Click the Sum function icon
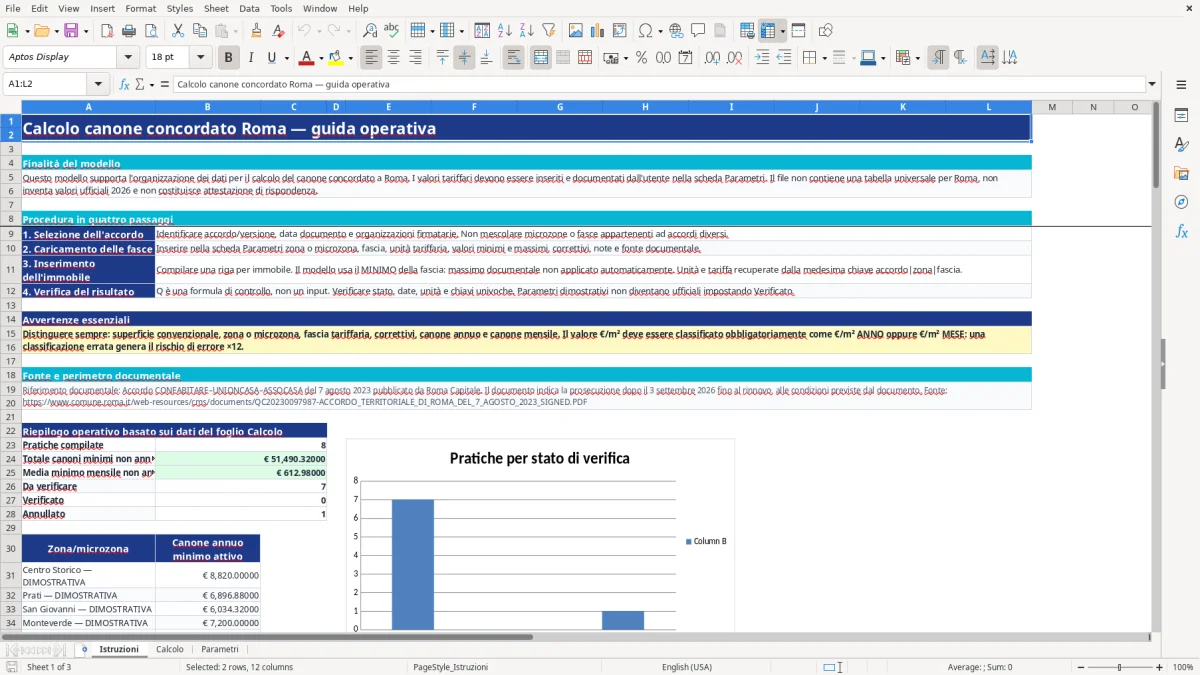Screen dimensions: 1200x675 tap(139, 84)
